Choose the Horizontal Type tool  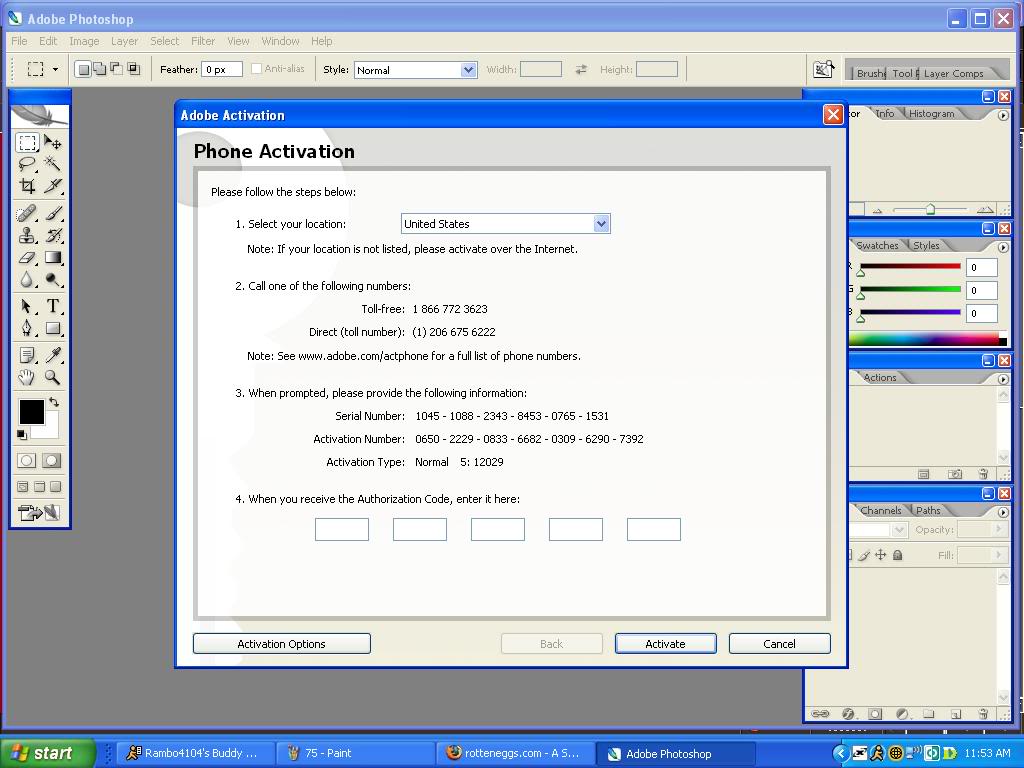tap(53, 306)
